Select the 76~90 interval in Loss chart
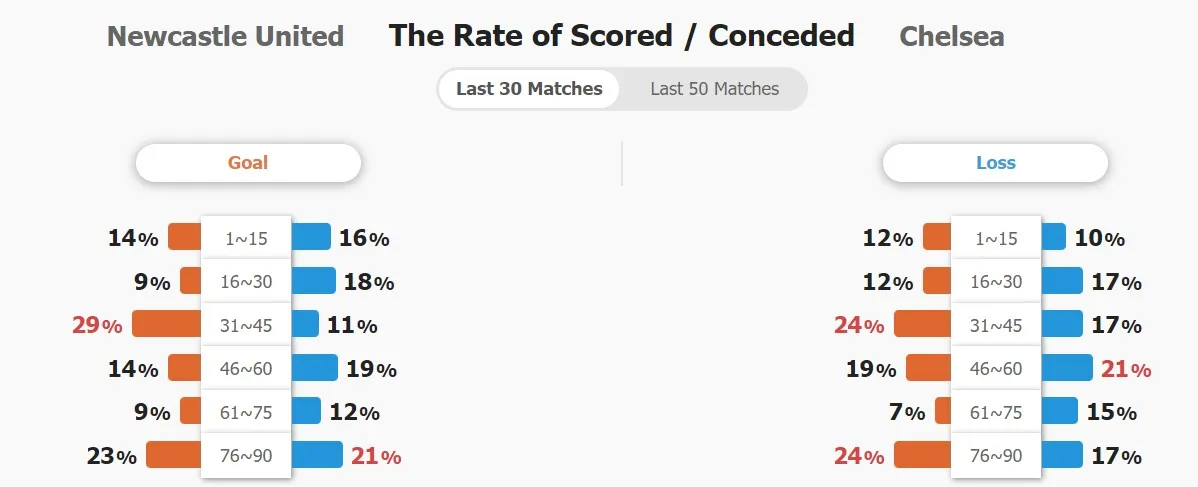The width and height of the screenshot is (1198, 487). coord(996,456)
